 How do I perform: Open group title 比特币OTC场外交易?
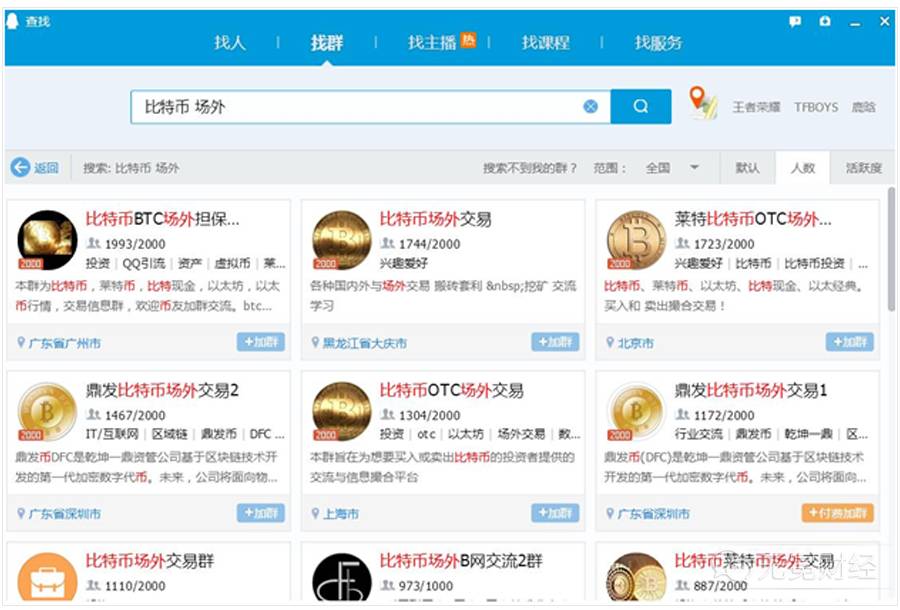(x=451, y=390)
